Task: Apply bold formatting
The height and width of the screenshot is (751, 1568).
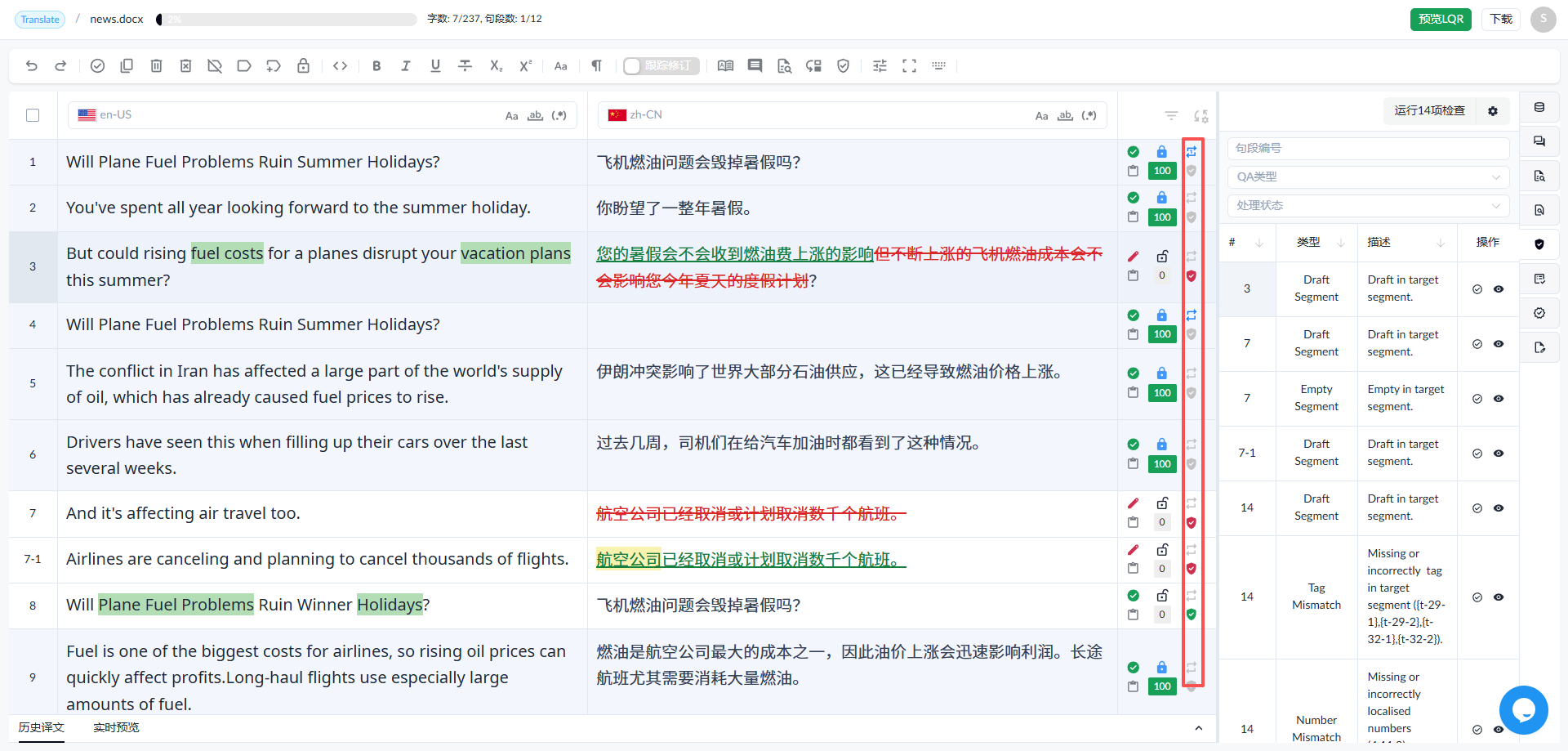Action: click(x=376, y=66)
